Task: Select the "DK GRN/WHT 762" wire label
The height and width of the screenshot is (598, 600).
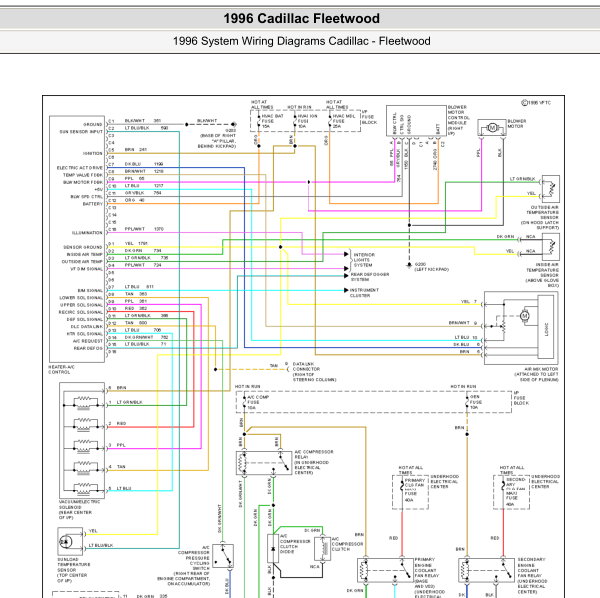Action: click(x=146, y=337)
